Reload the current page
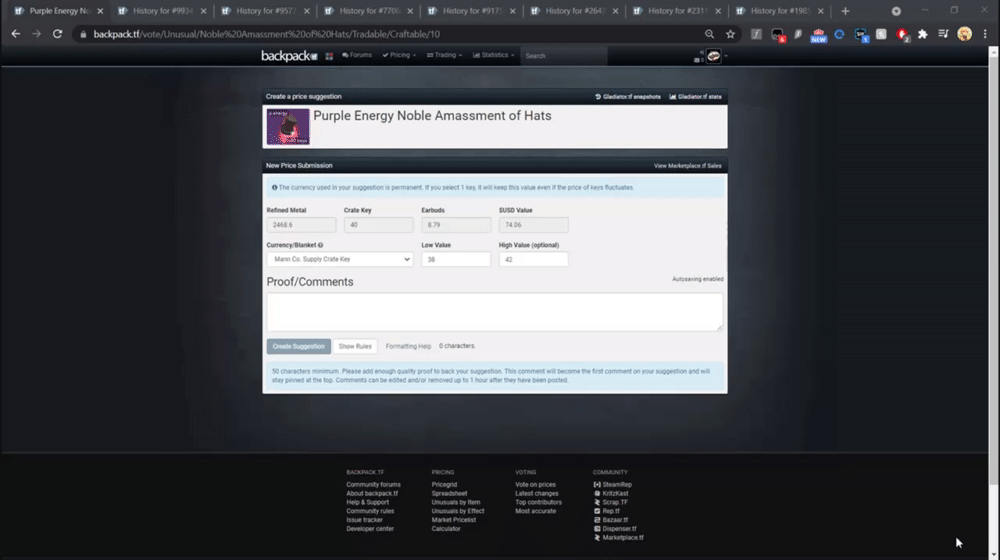Viewport: 1000px width, 560px height. coord(57,34)
